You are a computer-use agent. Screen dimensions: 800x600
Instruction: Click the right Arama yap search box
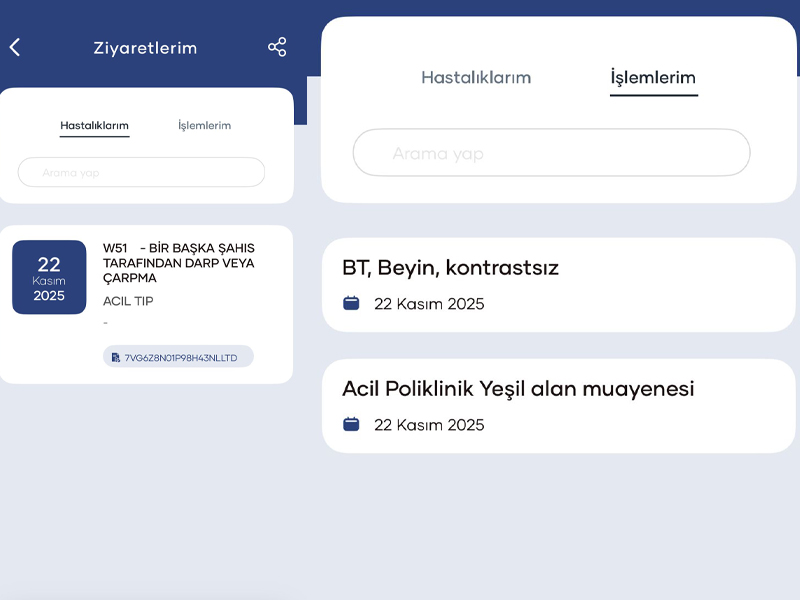551,152
